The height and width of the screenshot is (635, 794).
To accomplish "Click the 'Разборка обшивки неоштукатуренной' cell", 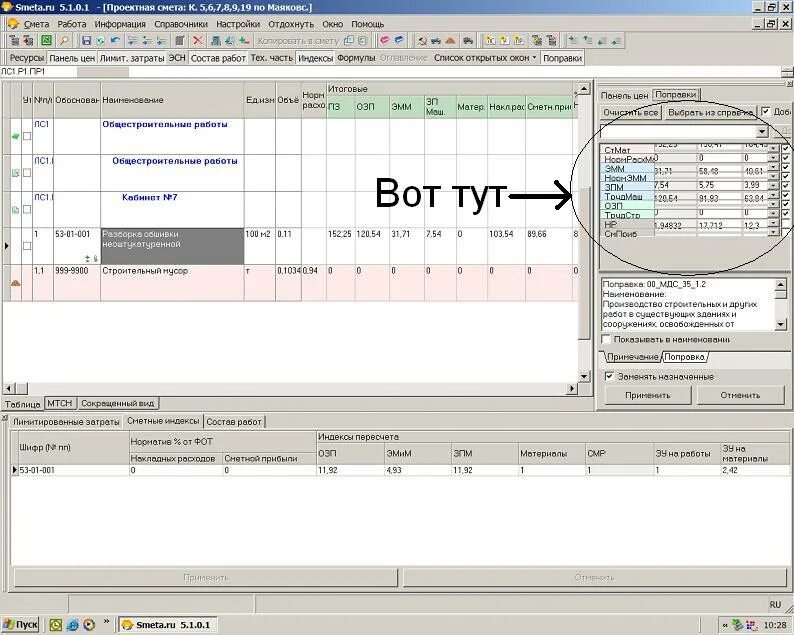I will (x=172, y=246).
